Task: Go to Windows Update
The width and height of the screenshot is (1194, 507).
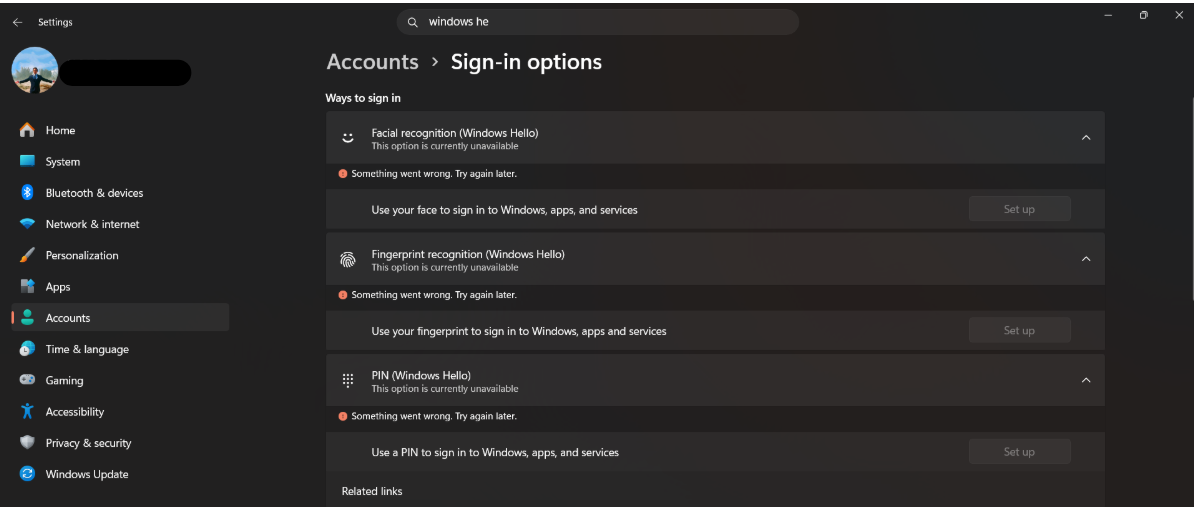Action: 120,474
